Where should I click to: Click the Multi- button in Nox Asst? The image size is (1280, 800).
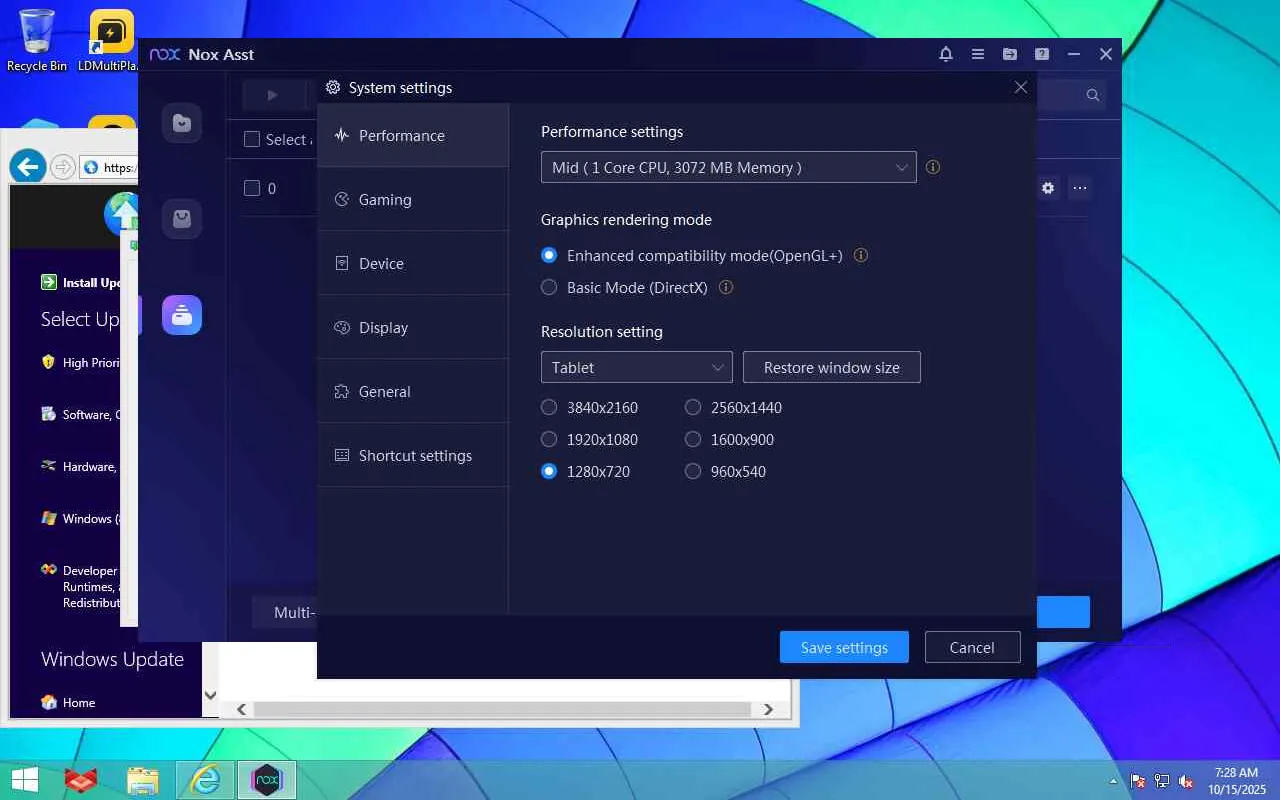pyautogui.click(x=286, y=612)
